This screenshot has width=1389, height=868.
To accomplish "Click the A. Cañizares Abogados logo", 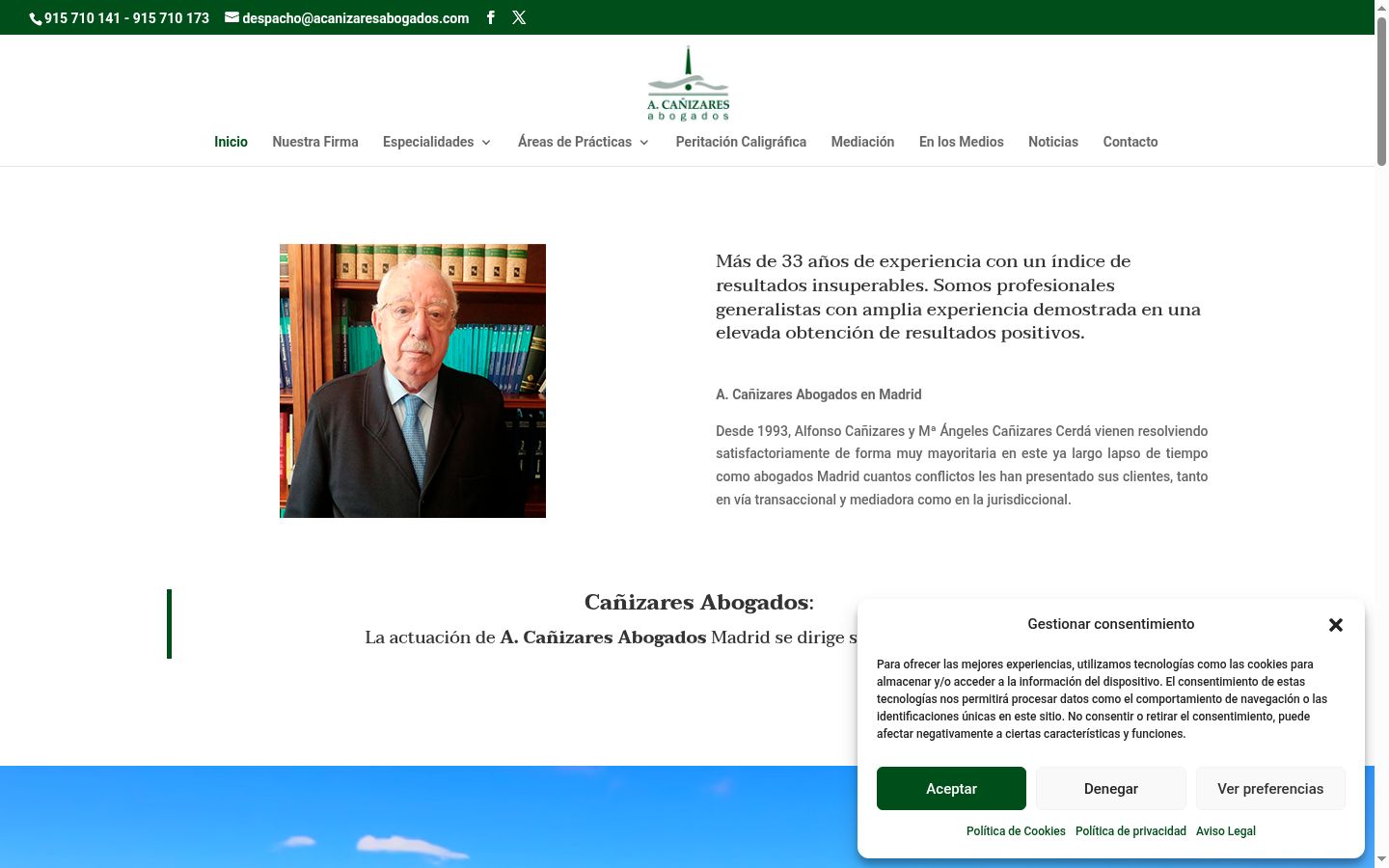I will tap(688, 84).
